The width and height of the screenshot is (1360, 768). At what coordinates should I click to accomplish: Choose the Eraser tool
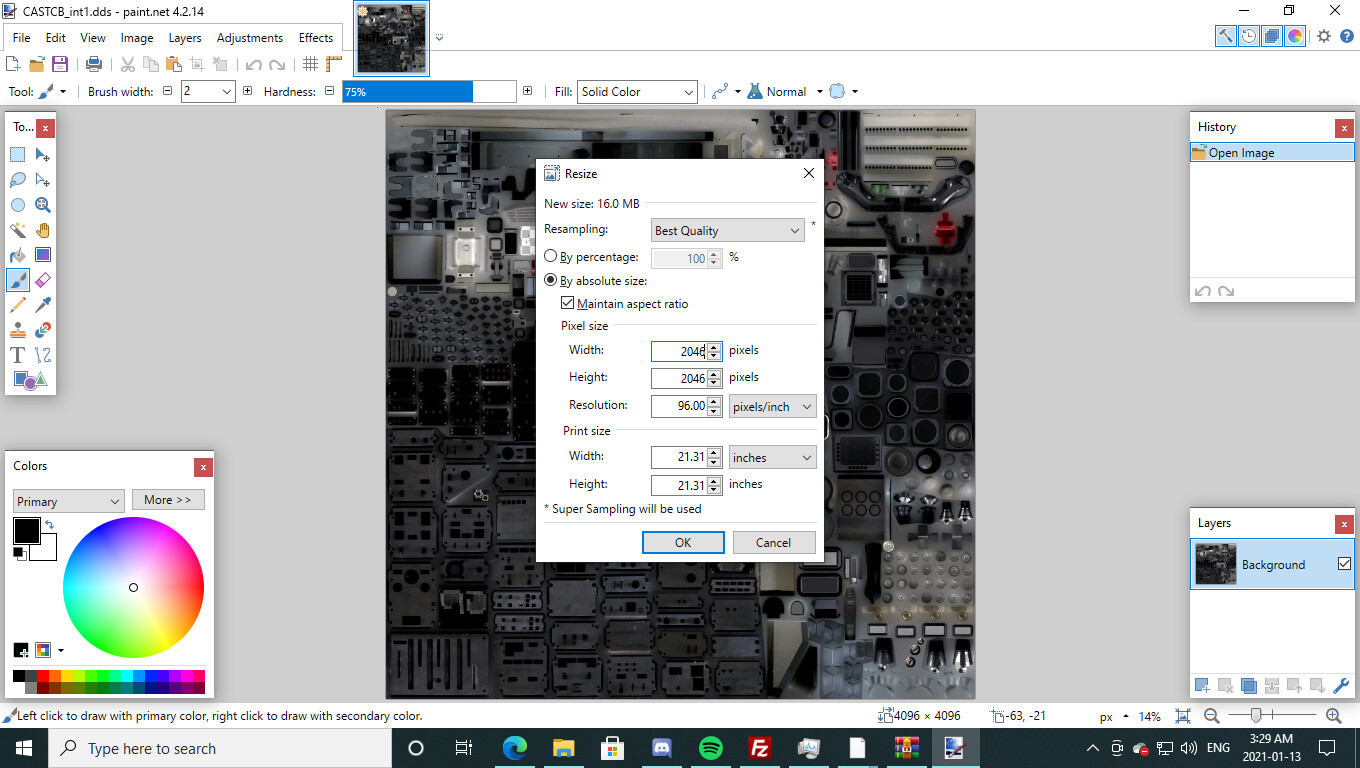point(43,280)
